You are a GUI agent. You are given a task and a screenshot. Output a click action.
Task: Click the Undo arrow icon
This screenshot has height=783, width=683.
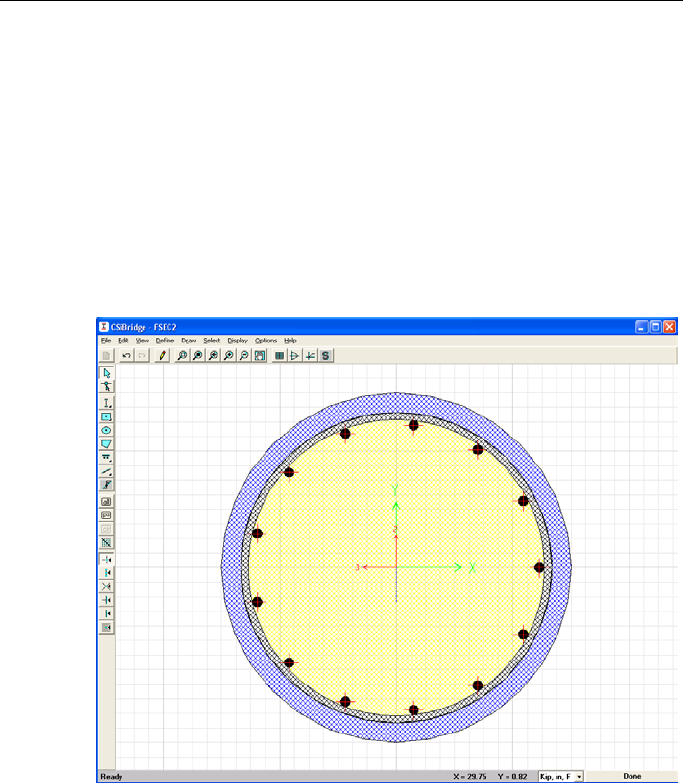(126, 356)
